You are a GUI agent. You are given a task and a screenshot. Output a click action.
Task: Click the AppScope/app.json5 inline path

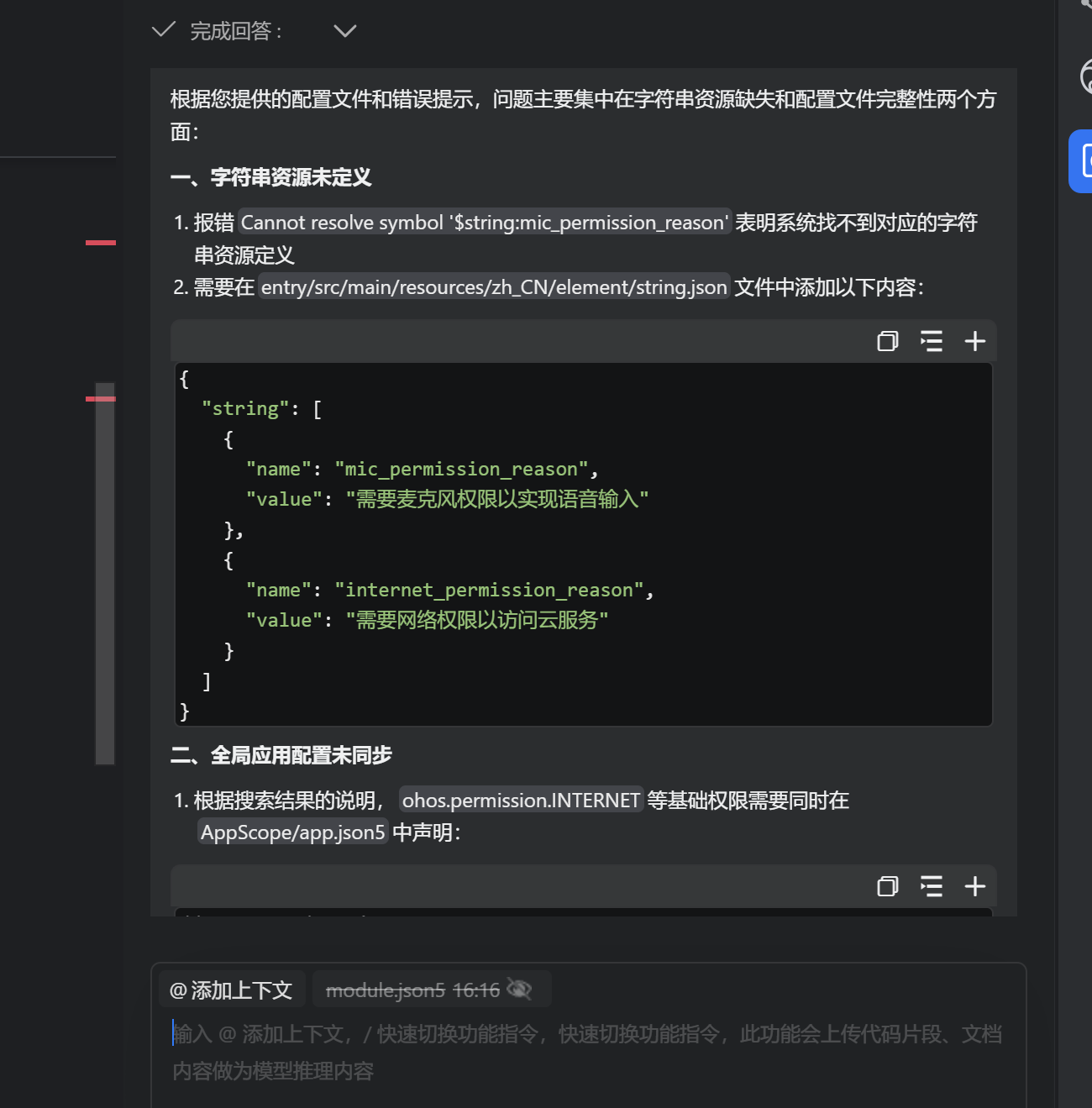(292, 832)
